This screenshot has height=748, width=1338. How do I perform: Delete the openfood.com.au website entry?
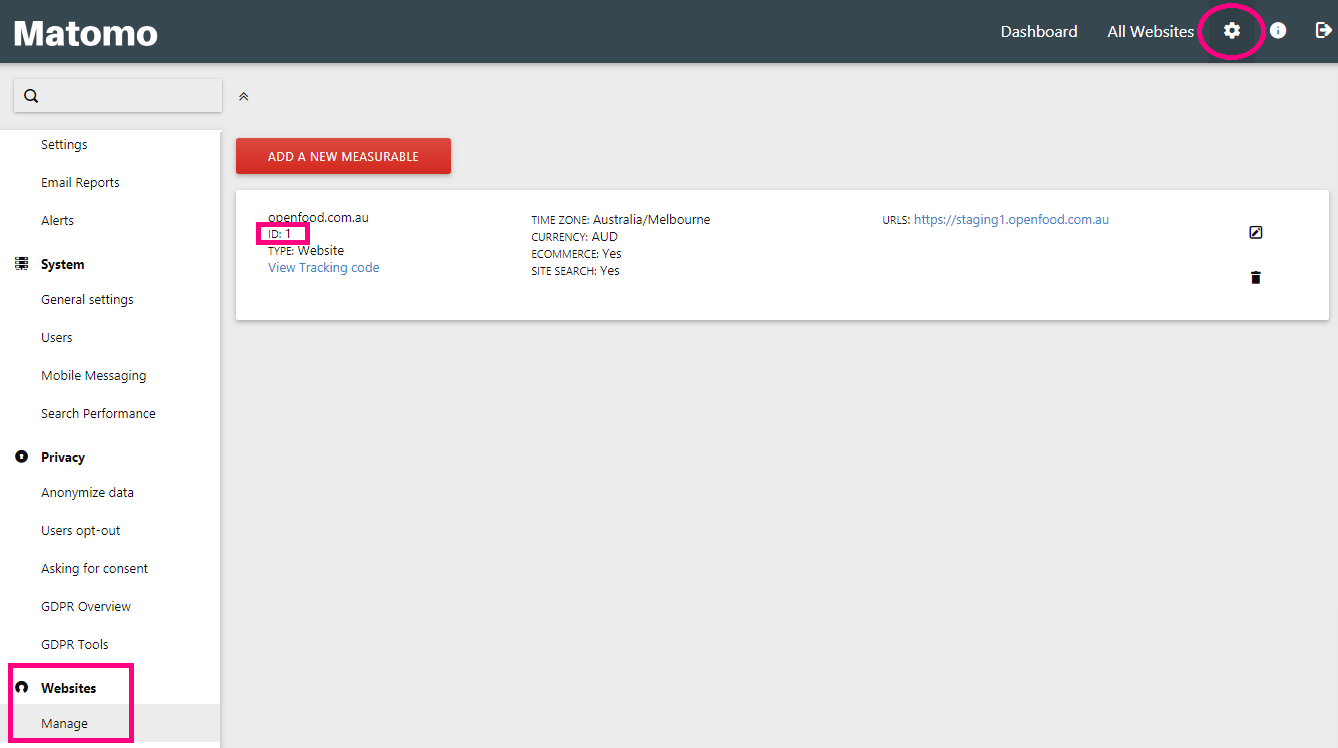[1256, 277]
